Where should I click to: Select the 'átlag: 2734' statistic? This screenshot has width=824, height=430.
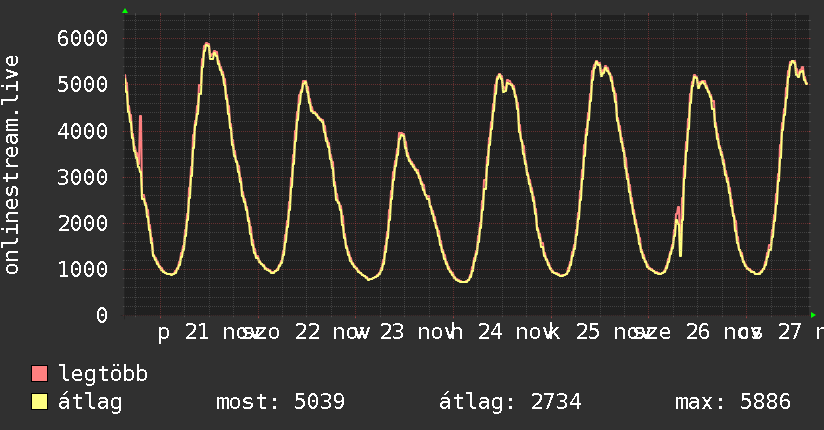(510, 402)
